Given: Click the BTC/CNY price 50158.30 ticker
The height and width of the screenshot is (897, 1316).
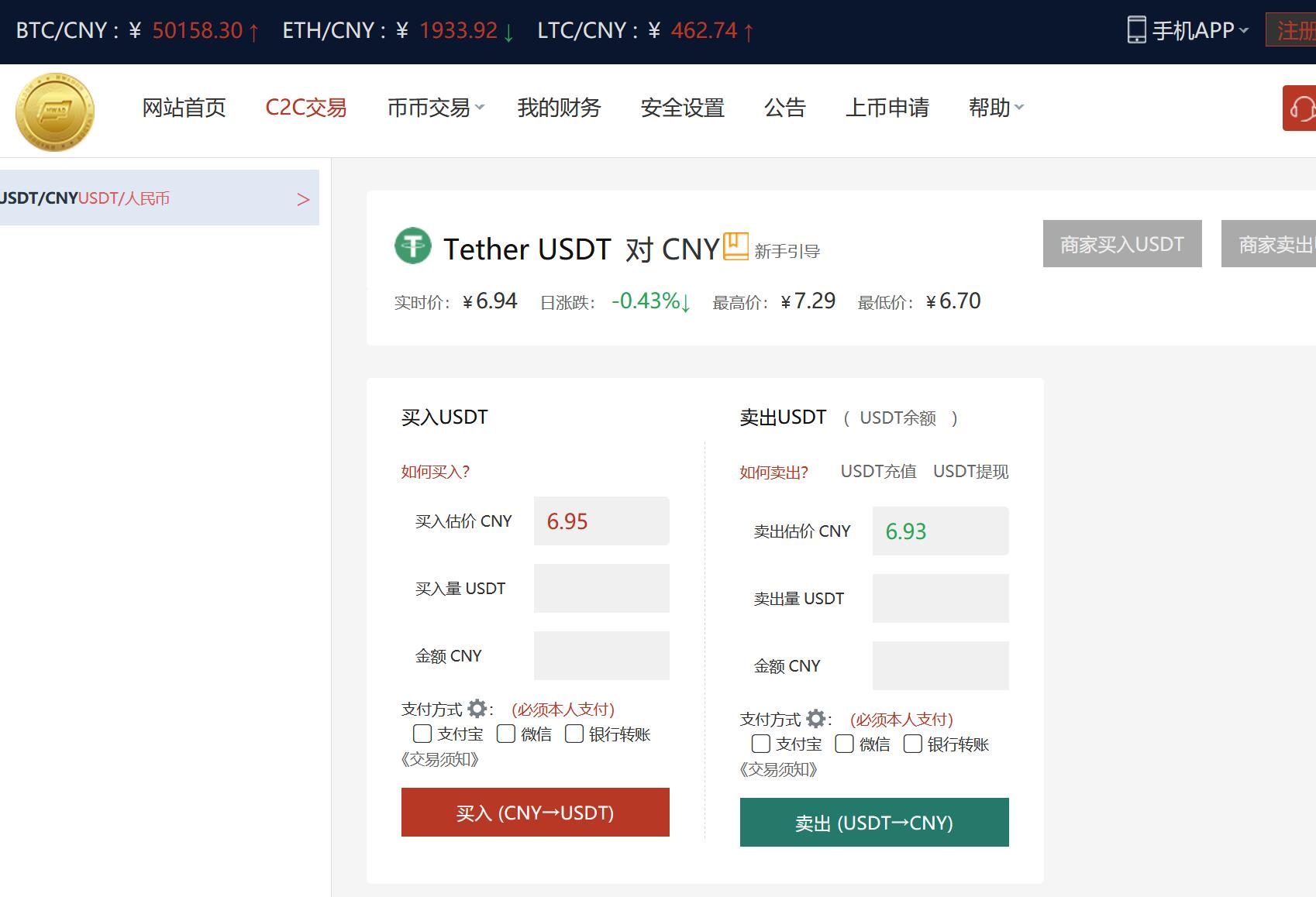Looking at the screenshot, I should click(198, 30).
